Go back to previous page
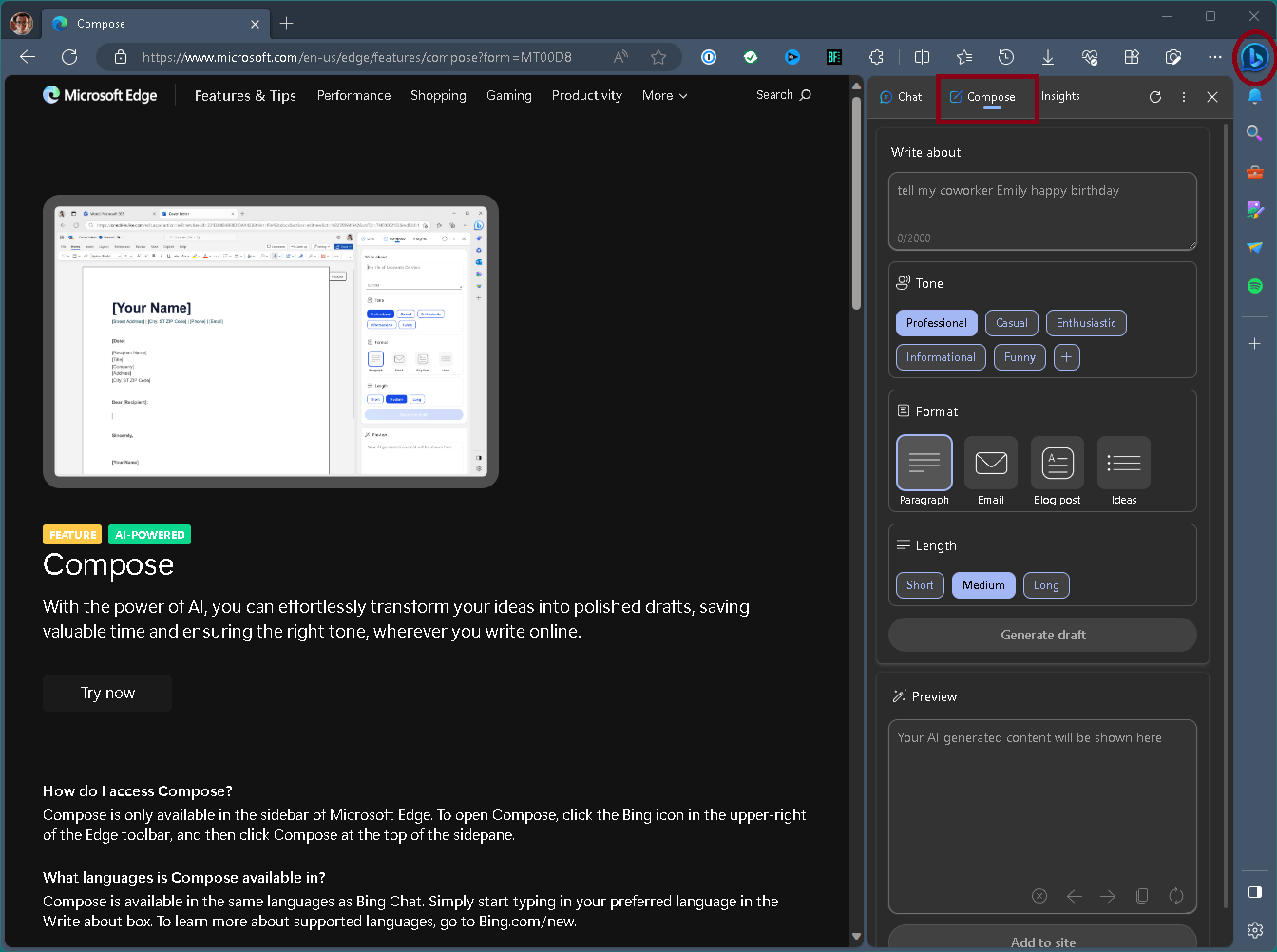This screenshot has height=952, width=1277. (x=28, y=57)
